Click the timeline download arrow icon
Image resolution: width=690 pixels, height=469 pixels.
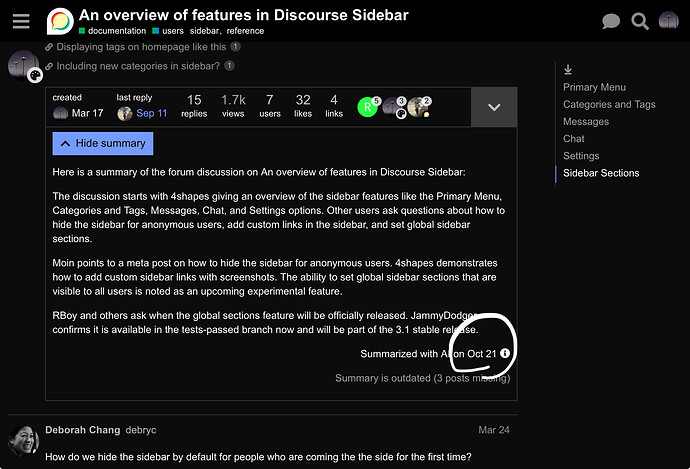tap(568, 69)
